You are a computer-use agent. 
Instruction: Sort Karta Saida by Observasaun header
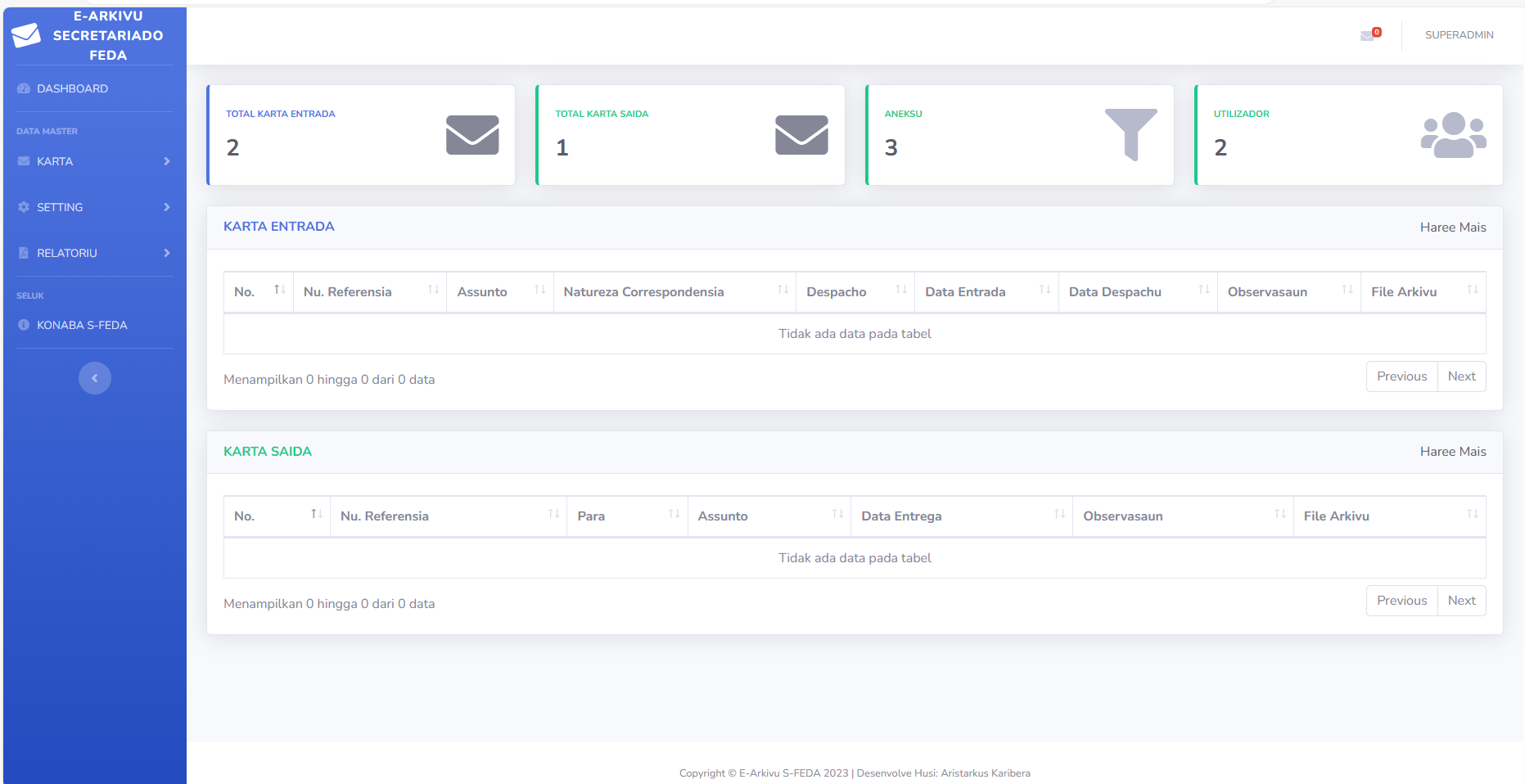click(1182, 516)
